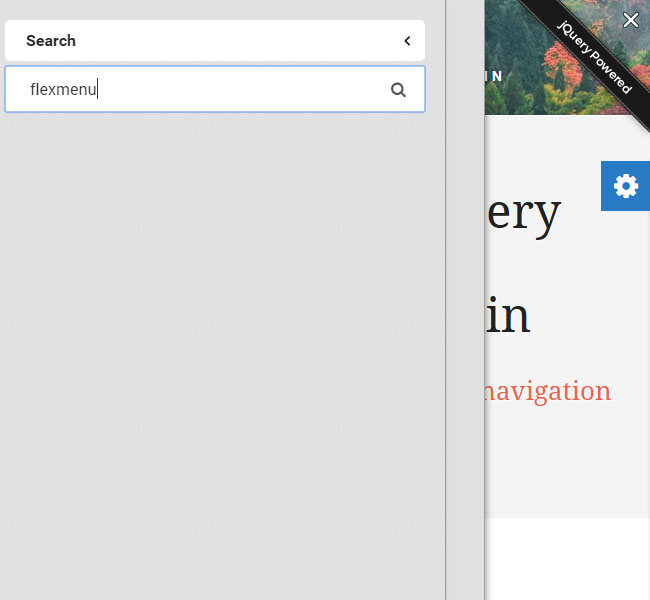Viewport: 650px width, 600px height.
Task: Click the large "ery" heading text
Action: (523, 212)
